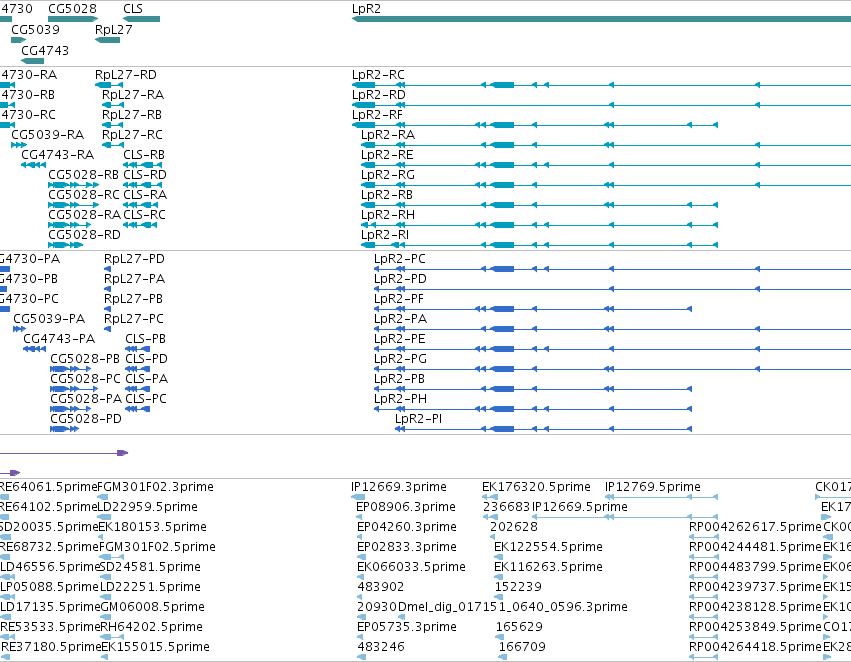Screen dimensions: 851x662
Task: Click RpL27-RD transcript label
Action: click(125, 74)
